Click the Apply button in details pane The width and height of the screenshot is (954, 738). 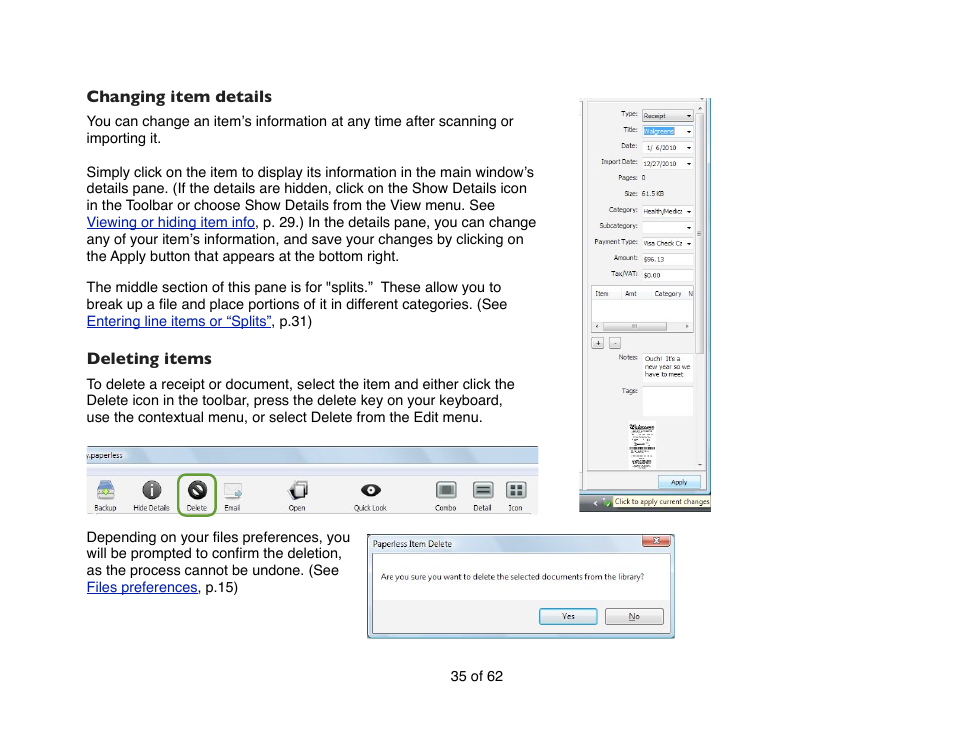[x=679, y=482]
